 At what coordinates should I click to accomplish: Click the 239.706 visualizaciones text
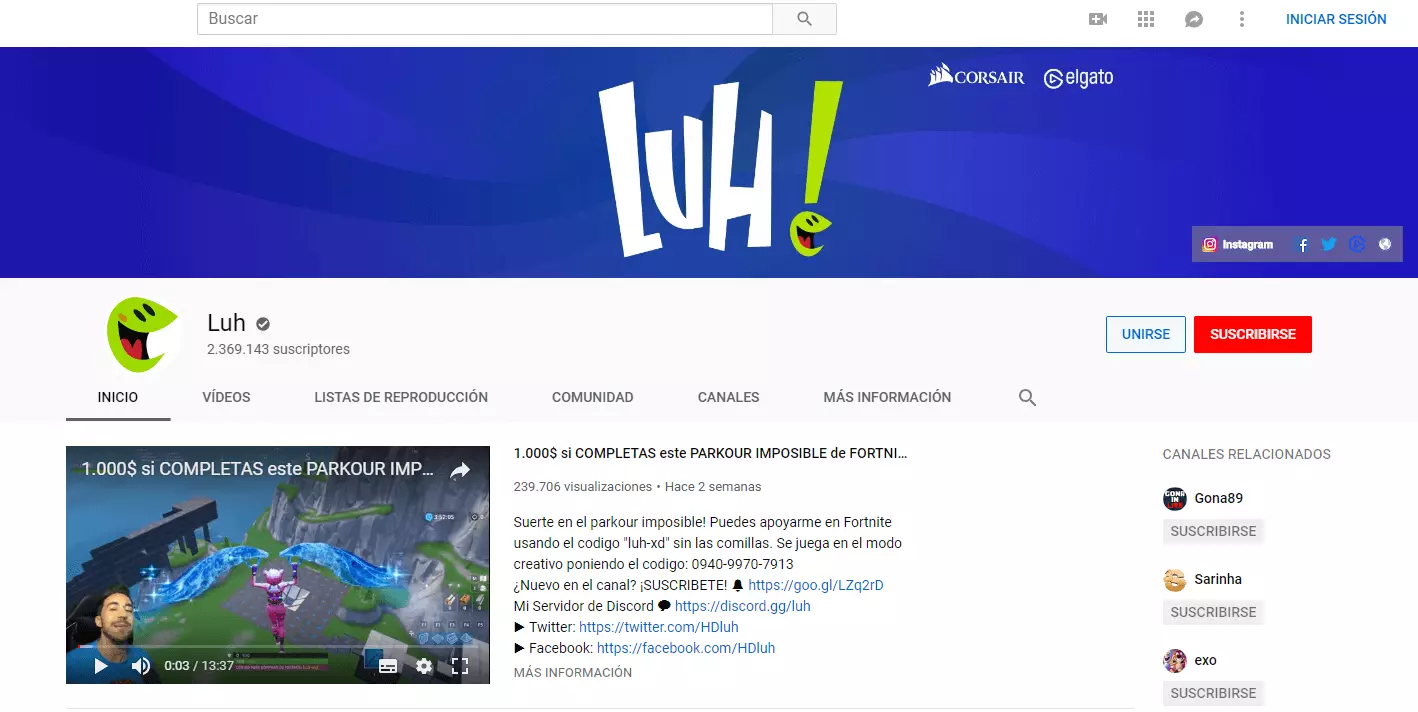tap(582, 487)
